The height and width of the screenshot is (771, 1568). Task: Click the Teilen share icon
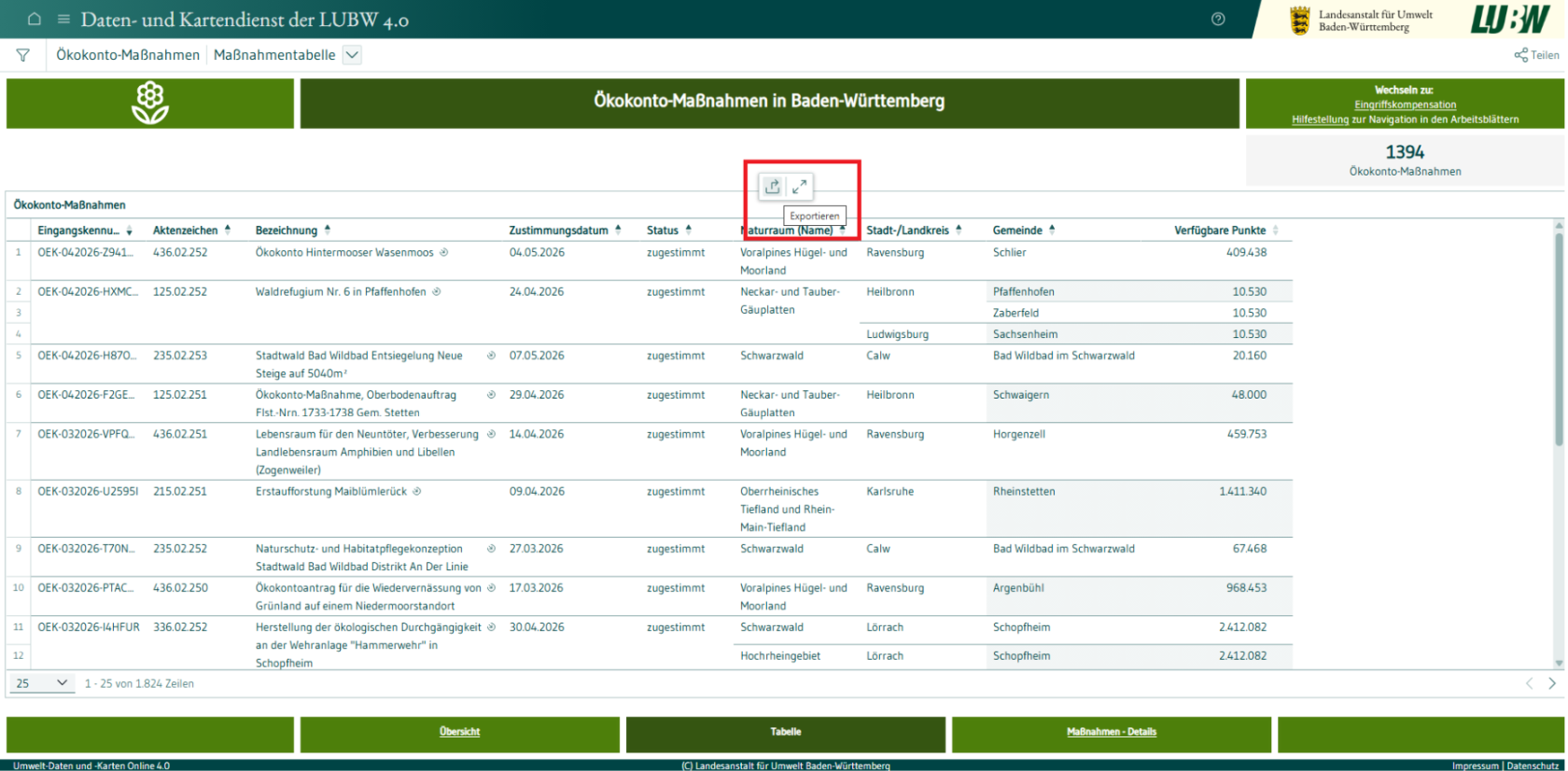[x=1520, y=55]
